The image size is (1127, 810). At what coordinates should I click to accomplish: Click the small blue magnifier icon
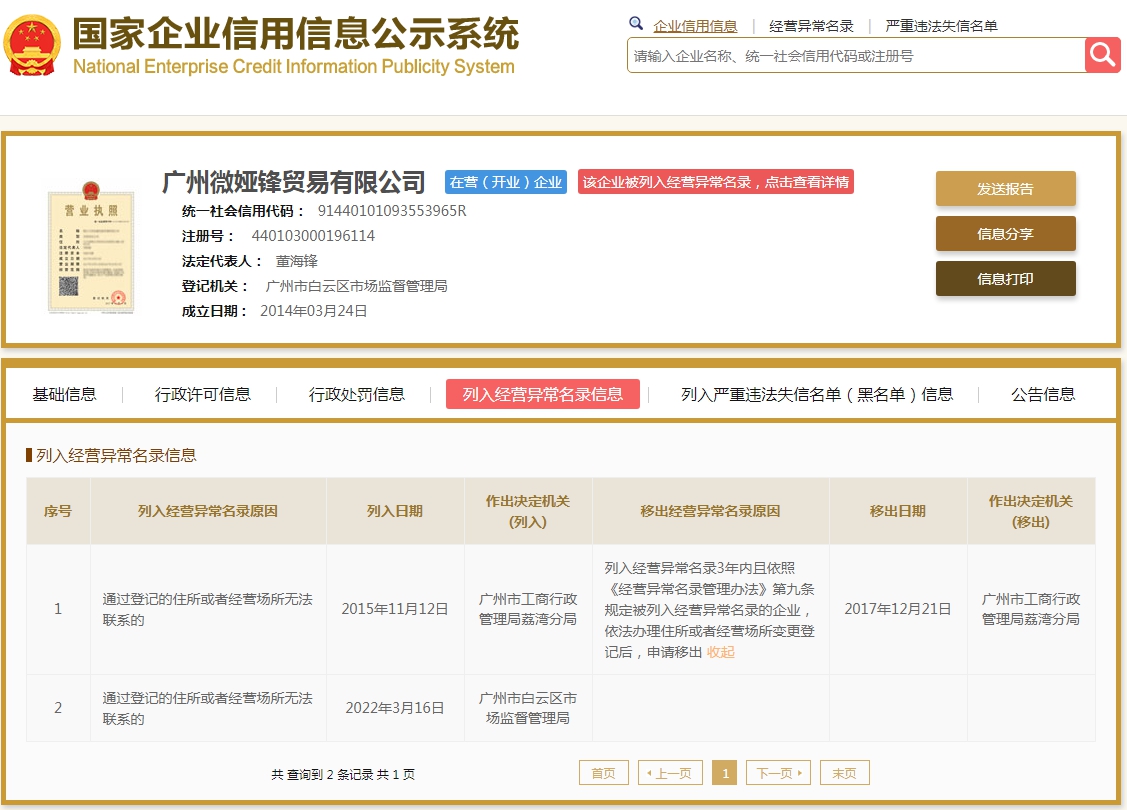635,23
